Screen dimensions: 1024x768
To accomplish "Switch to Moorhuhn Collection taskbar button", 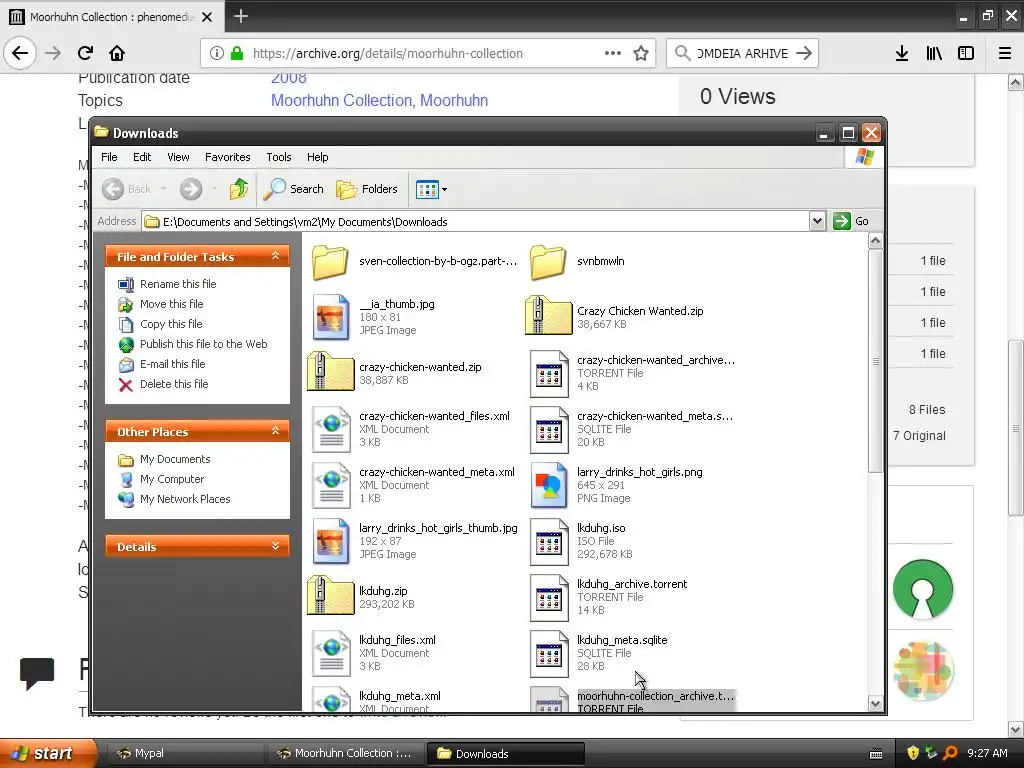I will point(346,754).
